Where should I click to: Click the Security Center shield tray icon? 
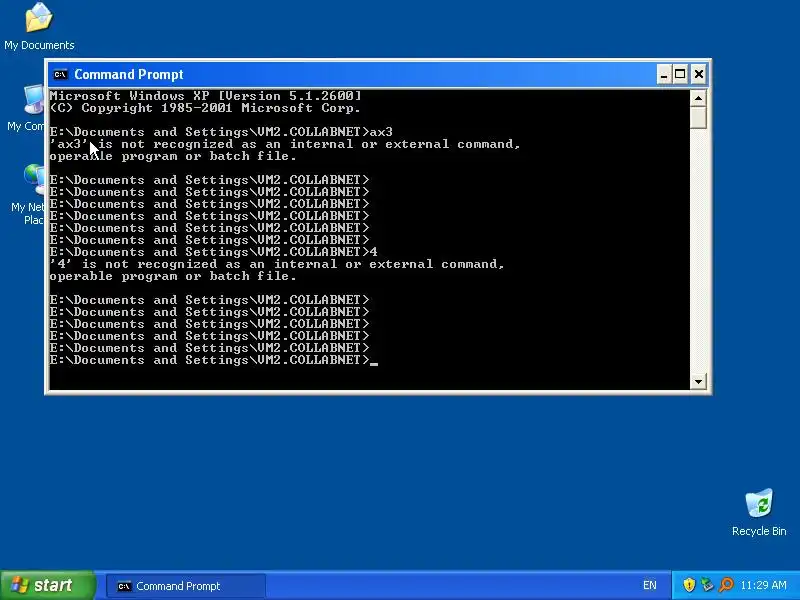pos(689,585)
